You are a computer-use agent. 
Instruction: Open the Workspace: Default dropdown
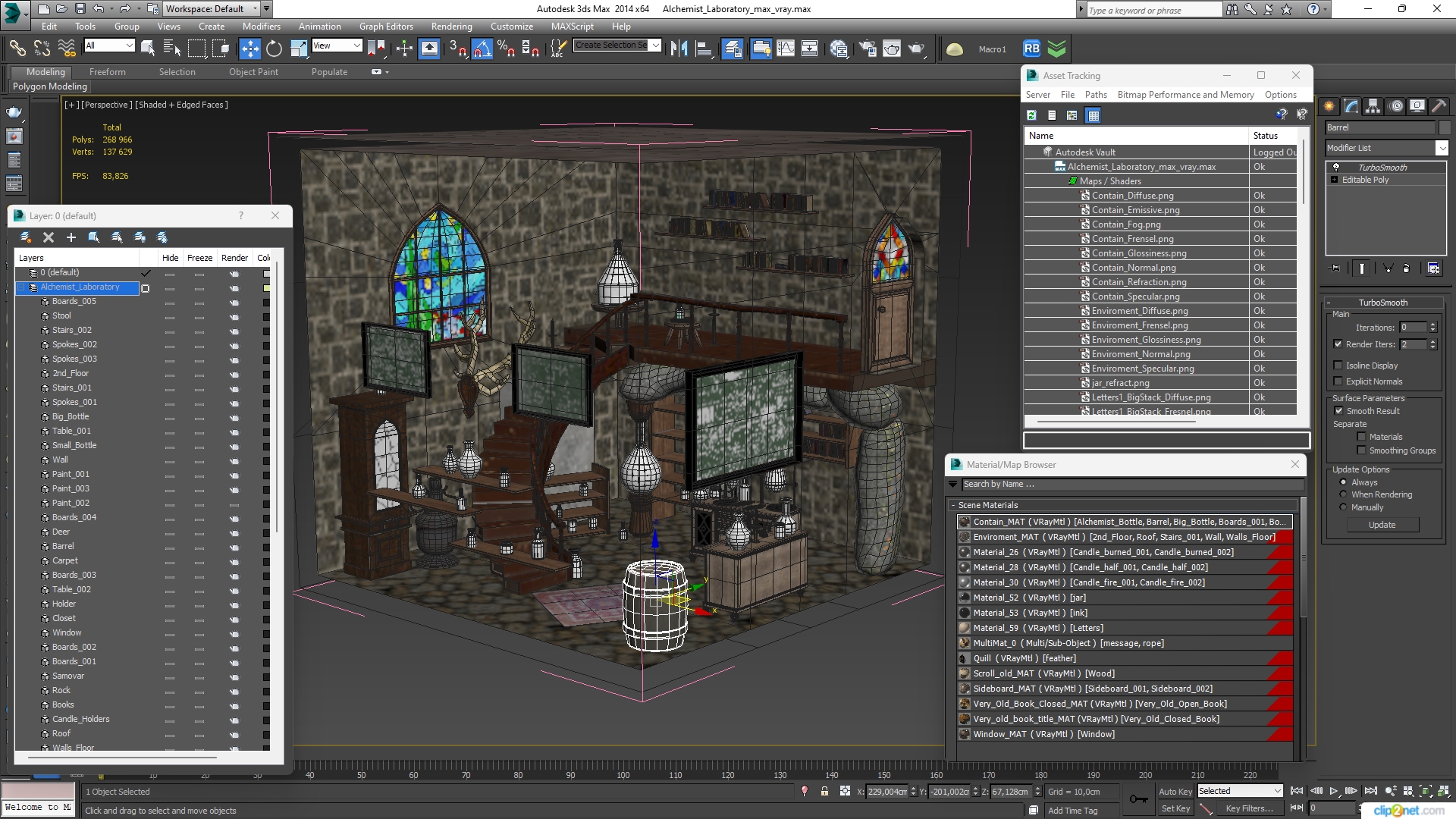211,9
